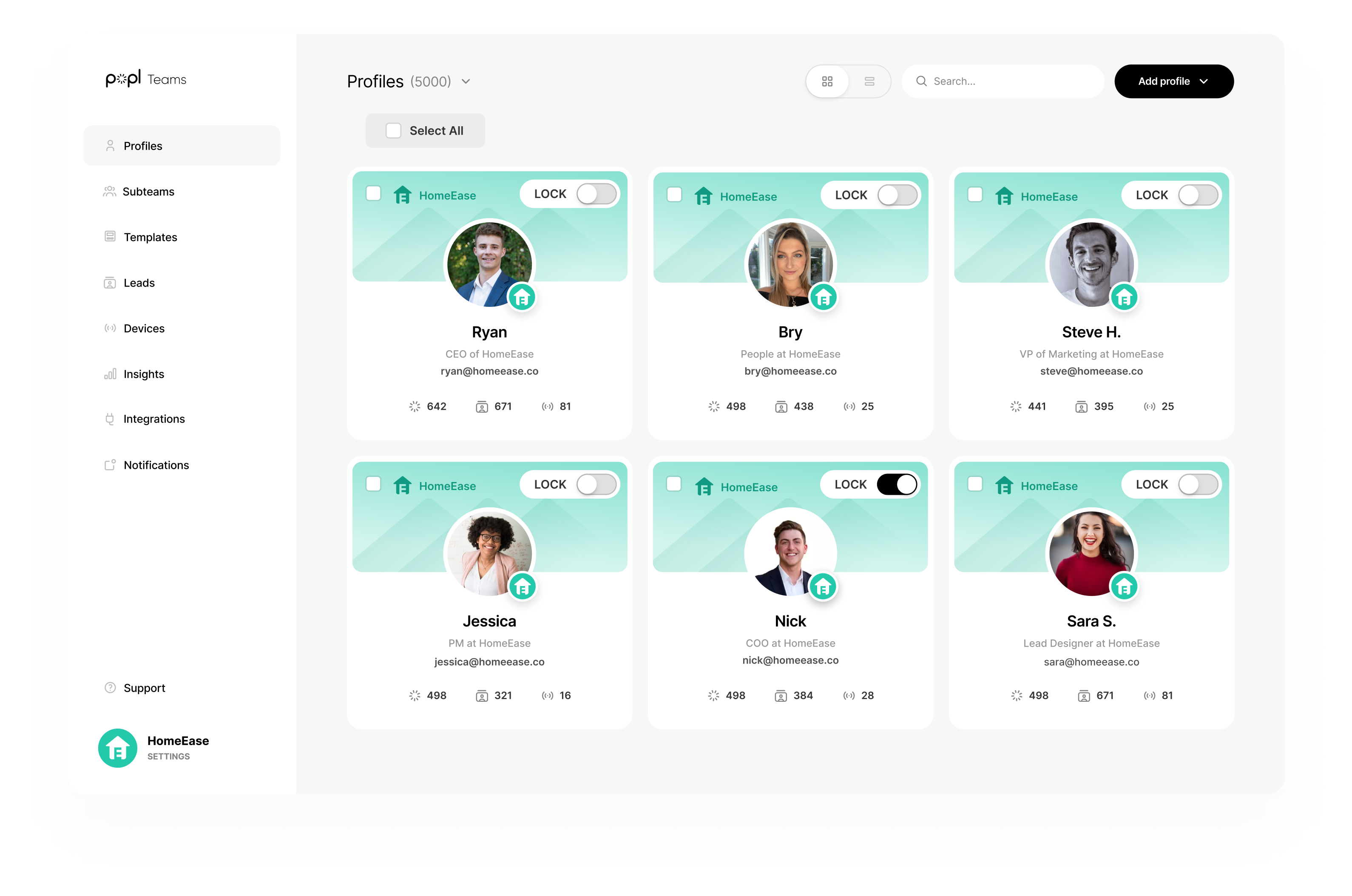Viewport: 1352px width, 896px height.
Task: Turn off Nick's profile lock
Action: 897,485
